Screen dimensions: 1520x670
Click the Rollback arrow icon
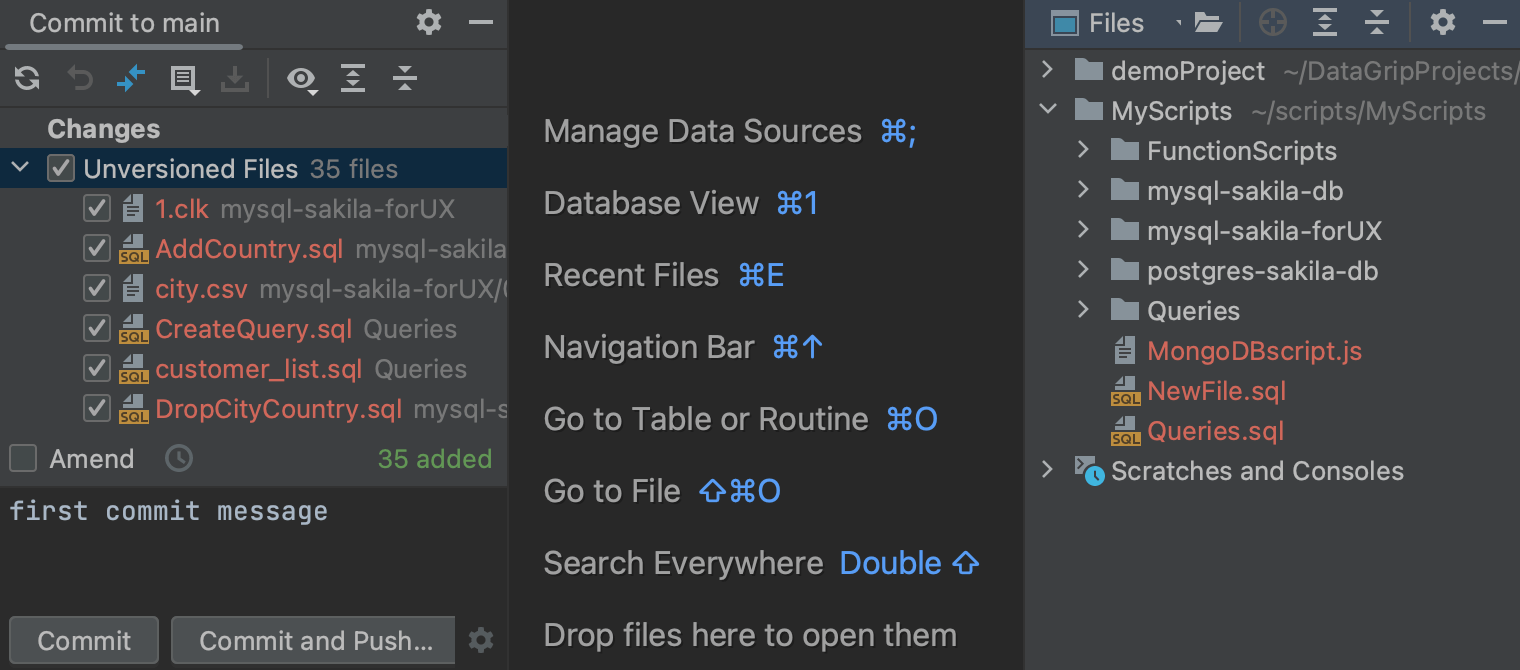(x=79, y=79)
